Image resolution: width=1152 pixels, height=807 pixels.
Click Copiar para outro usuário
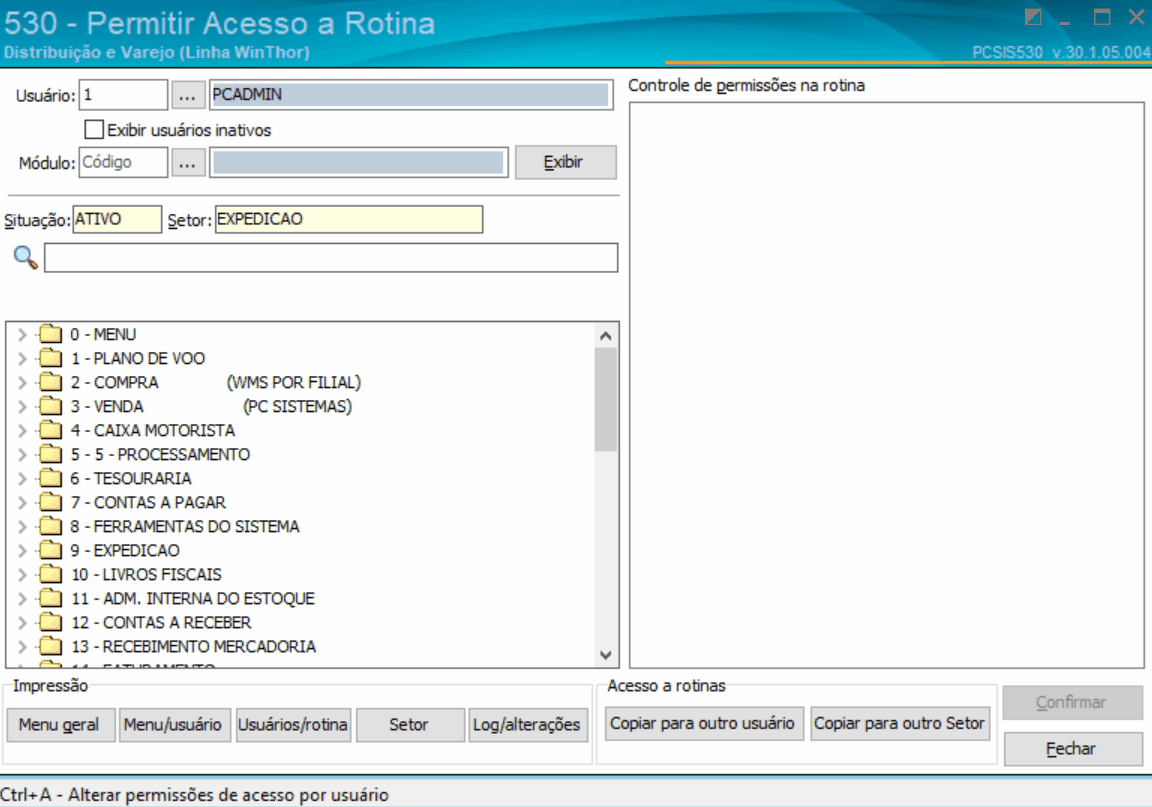pyautogui.click(x=703, y=723)
